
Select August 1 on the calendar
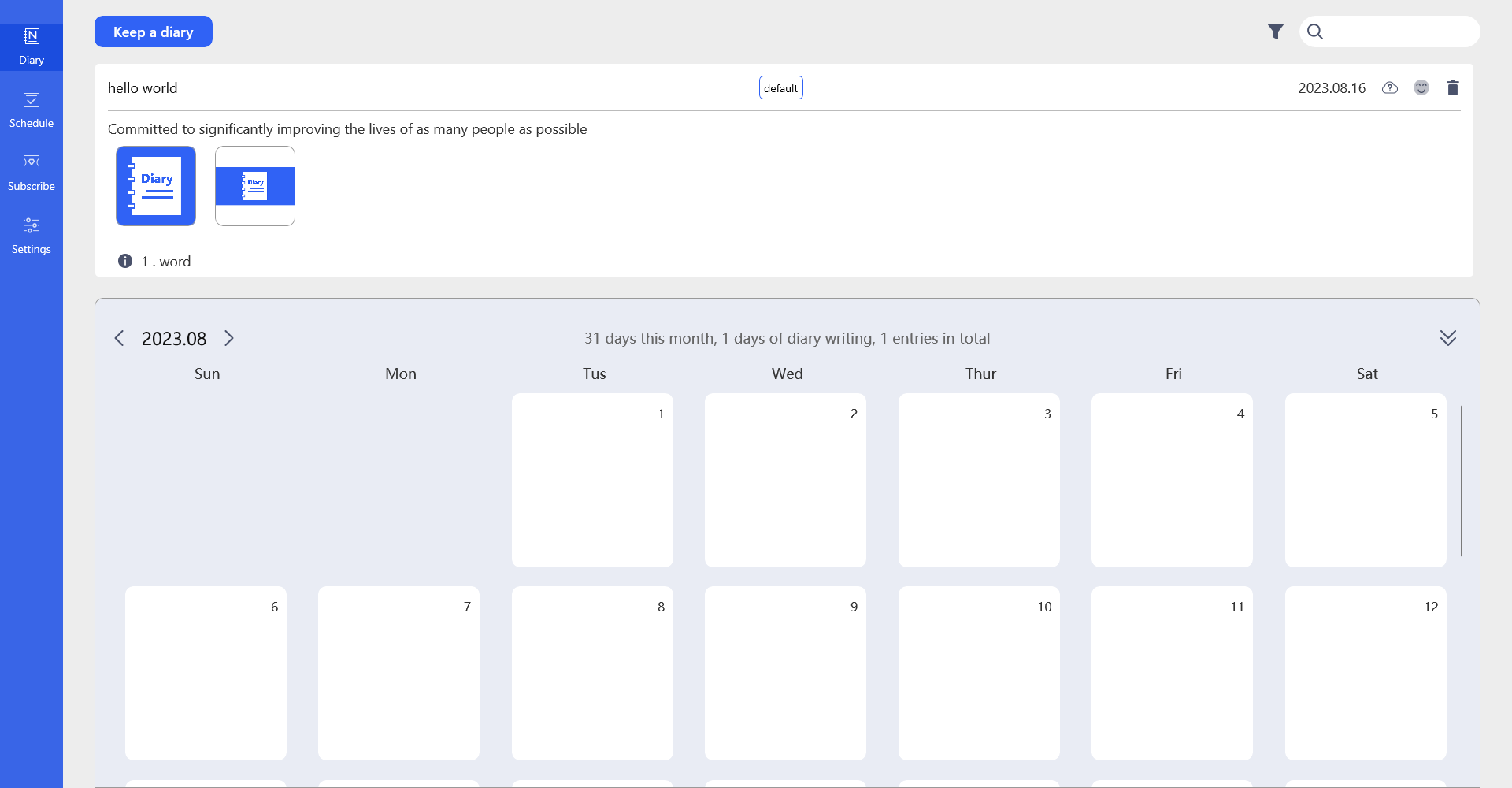592,480
